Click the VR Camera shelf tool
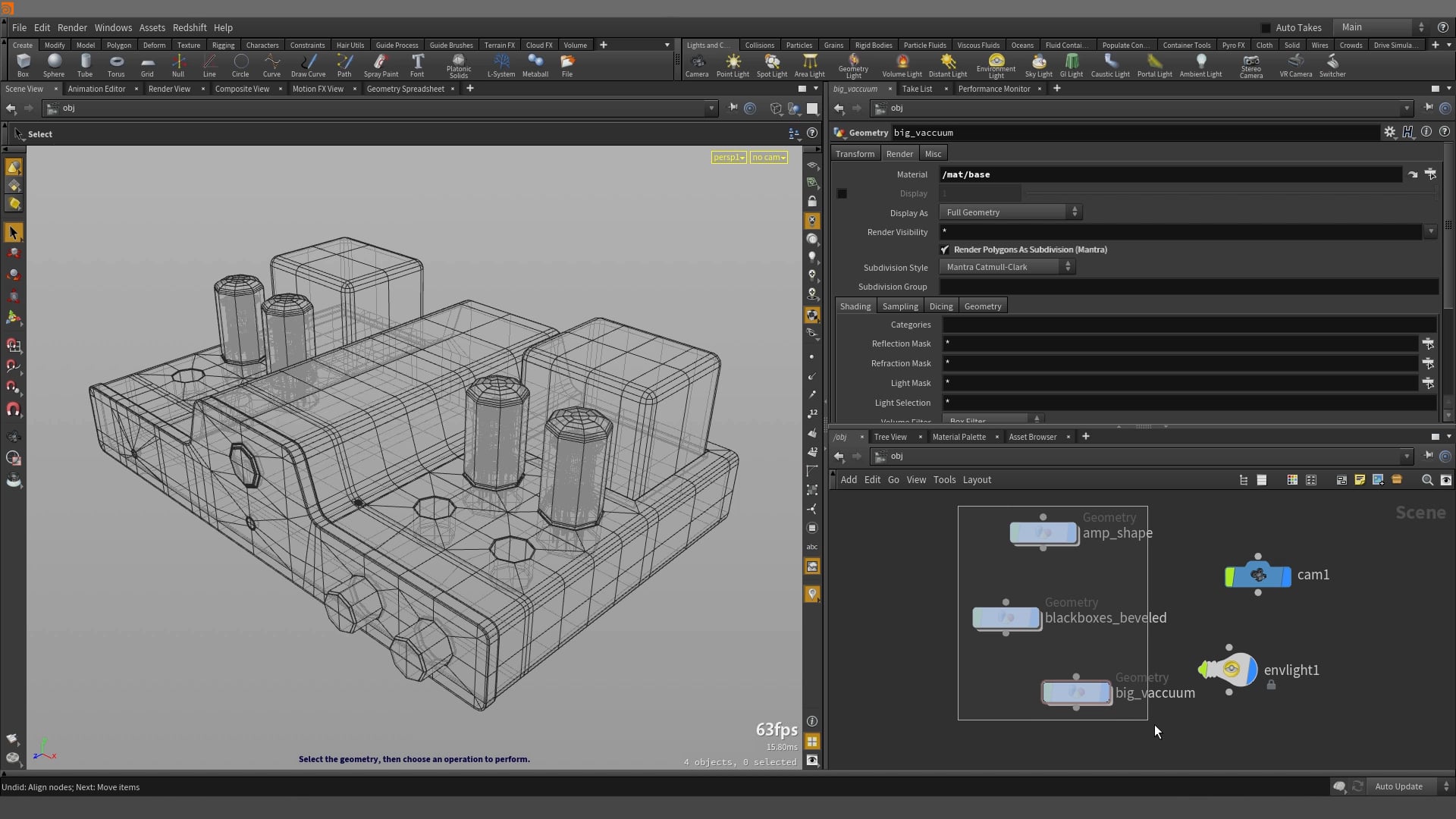This screenshot has height=819, width=1456. [1295, 65]
